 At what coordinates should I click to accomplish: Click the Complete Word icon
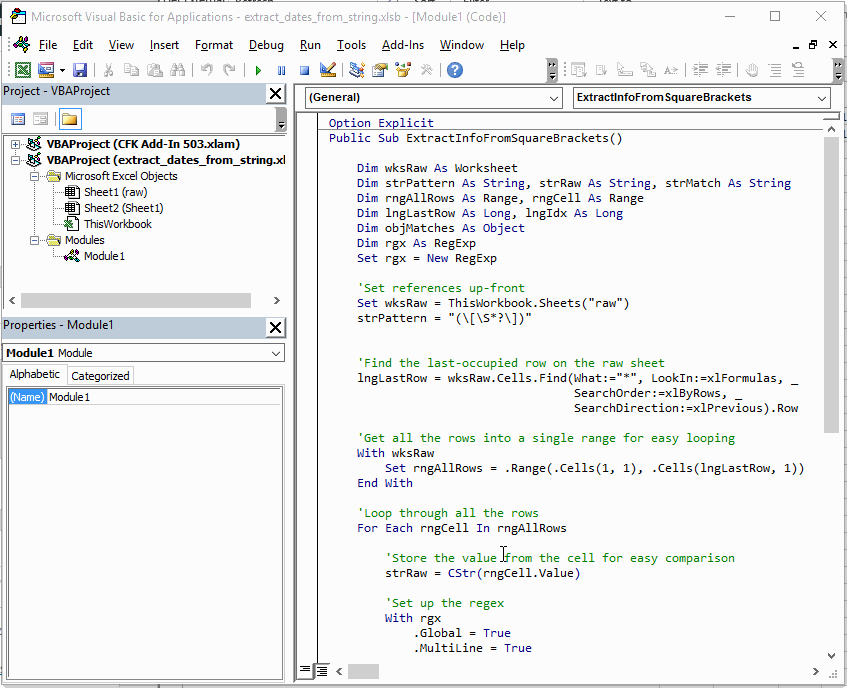[x=671, y=70]
